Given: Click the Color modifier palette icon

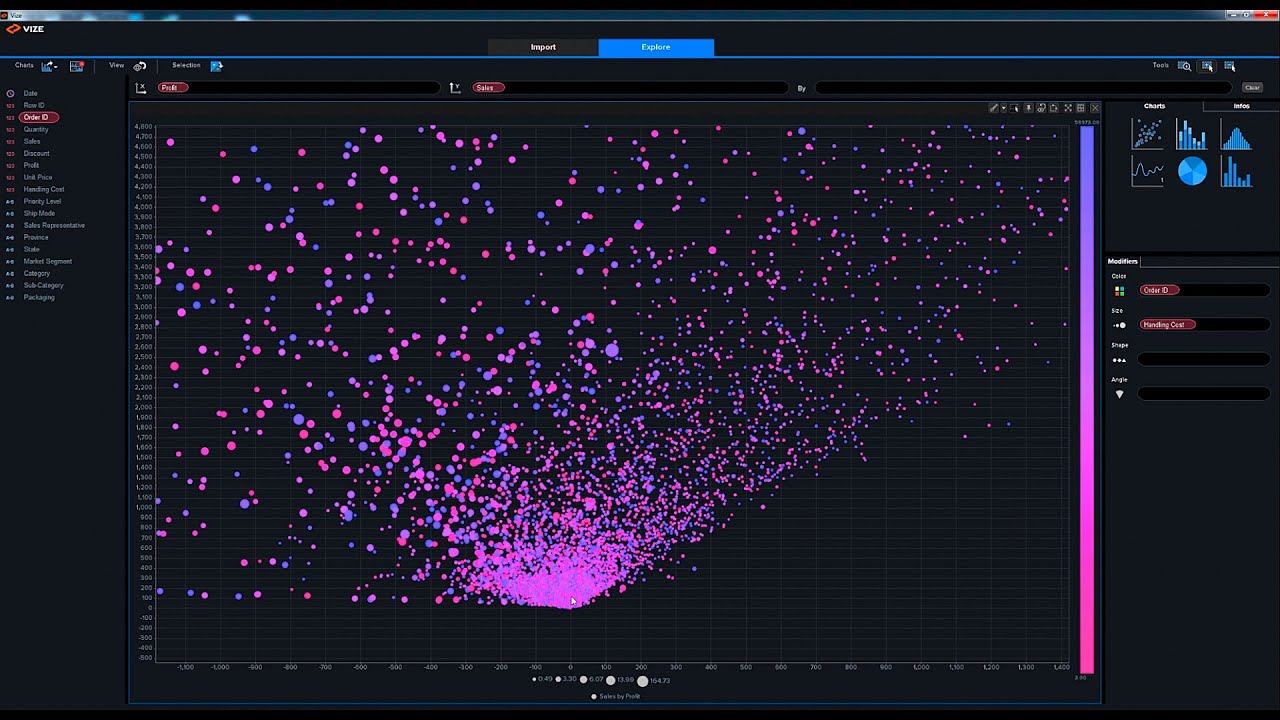Looking at the screenshot, I should (1120, 291).
